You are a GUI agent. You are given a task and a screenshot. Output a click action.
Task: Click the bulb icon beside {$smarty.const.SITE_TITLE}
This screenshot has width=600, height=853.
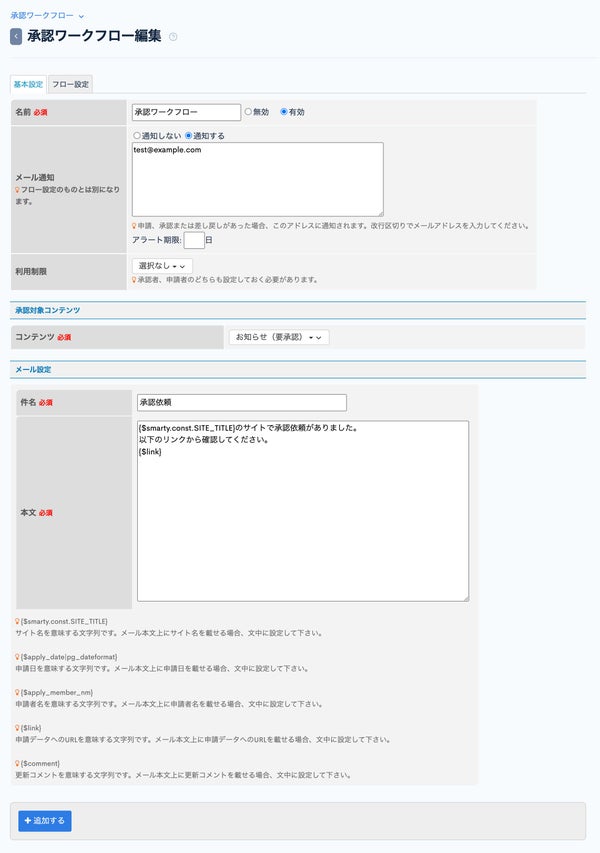(17, 621)
